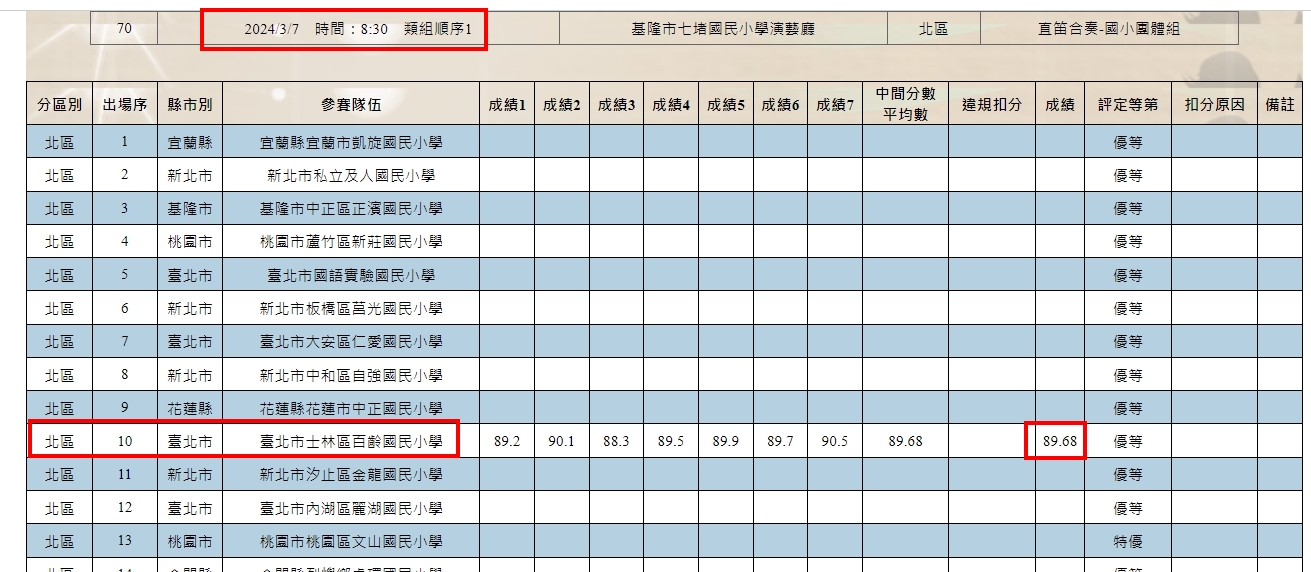Click 花蓮縣 county cell in row 9
Screen dimensions: 1311x572
click(x=190, y=408)
